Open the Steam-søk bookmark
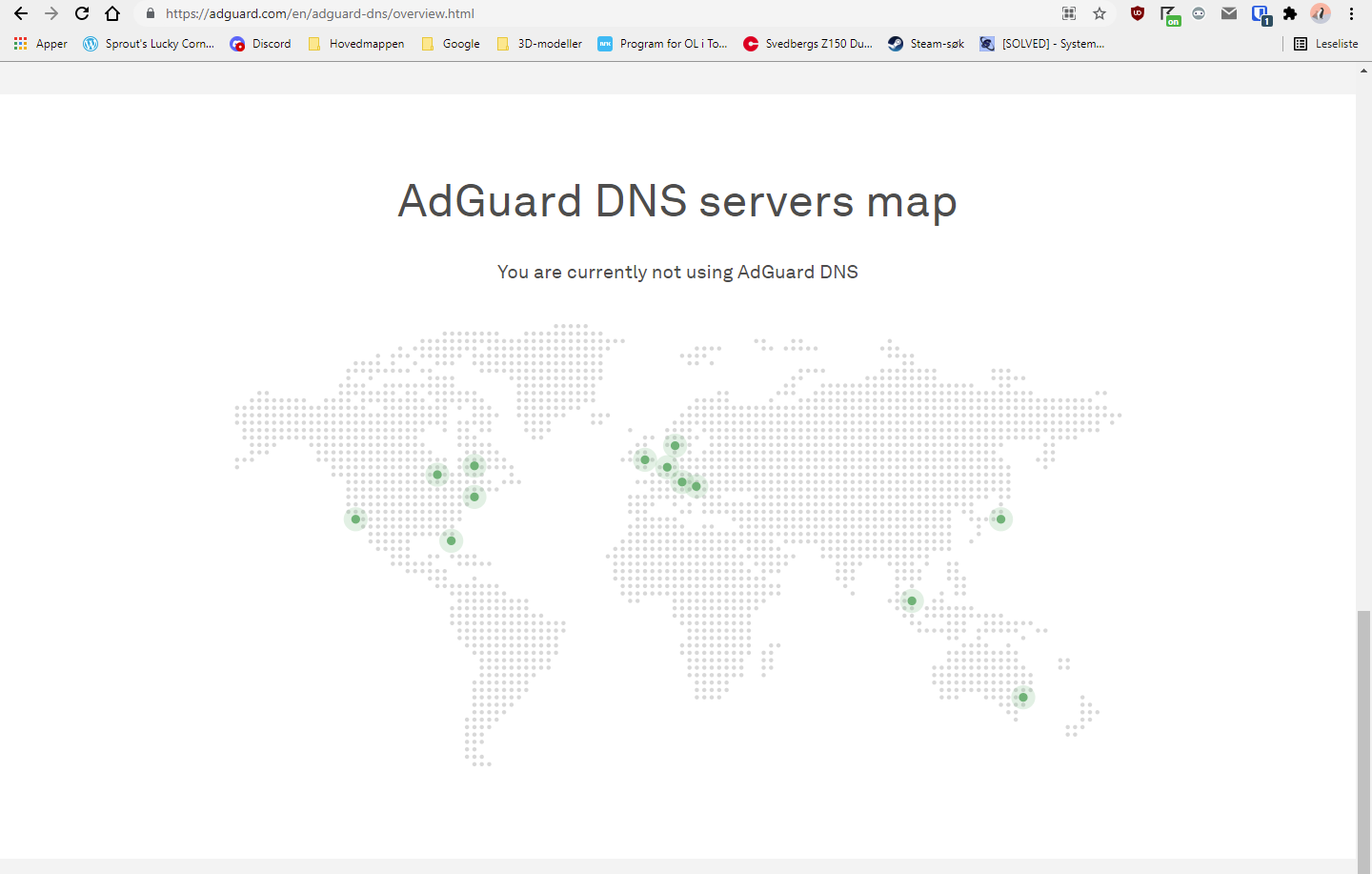This screenshot has height=874, width=1372. click(925, 43)
